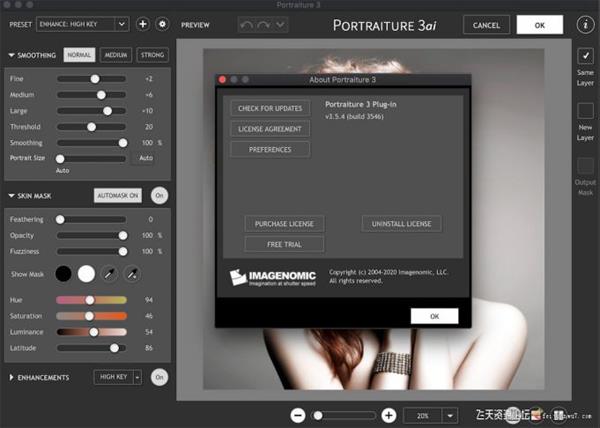Toggle AUTOMASK ON button
Screen dimensions: 600x428
tap(118, 195)
